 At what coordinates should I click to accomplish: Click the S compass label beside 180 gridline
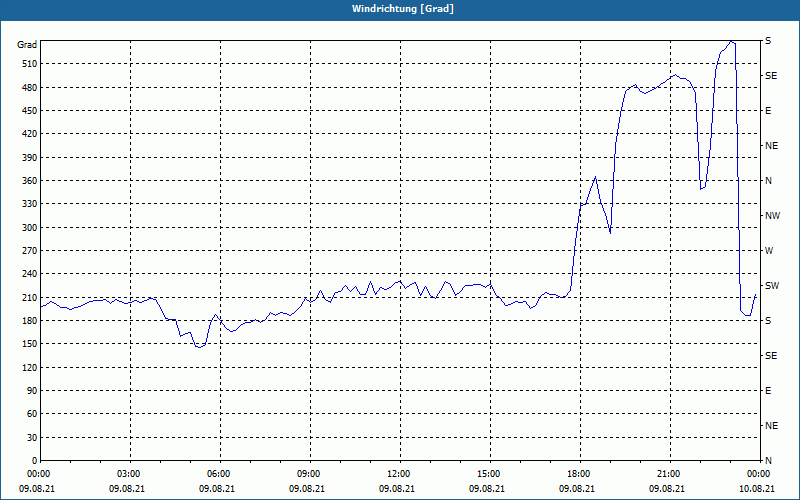[x=768, y=321]
